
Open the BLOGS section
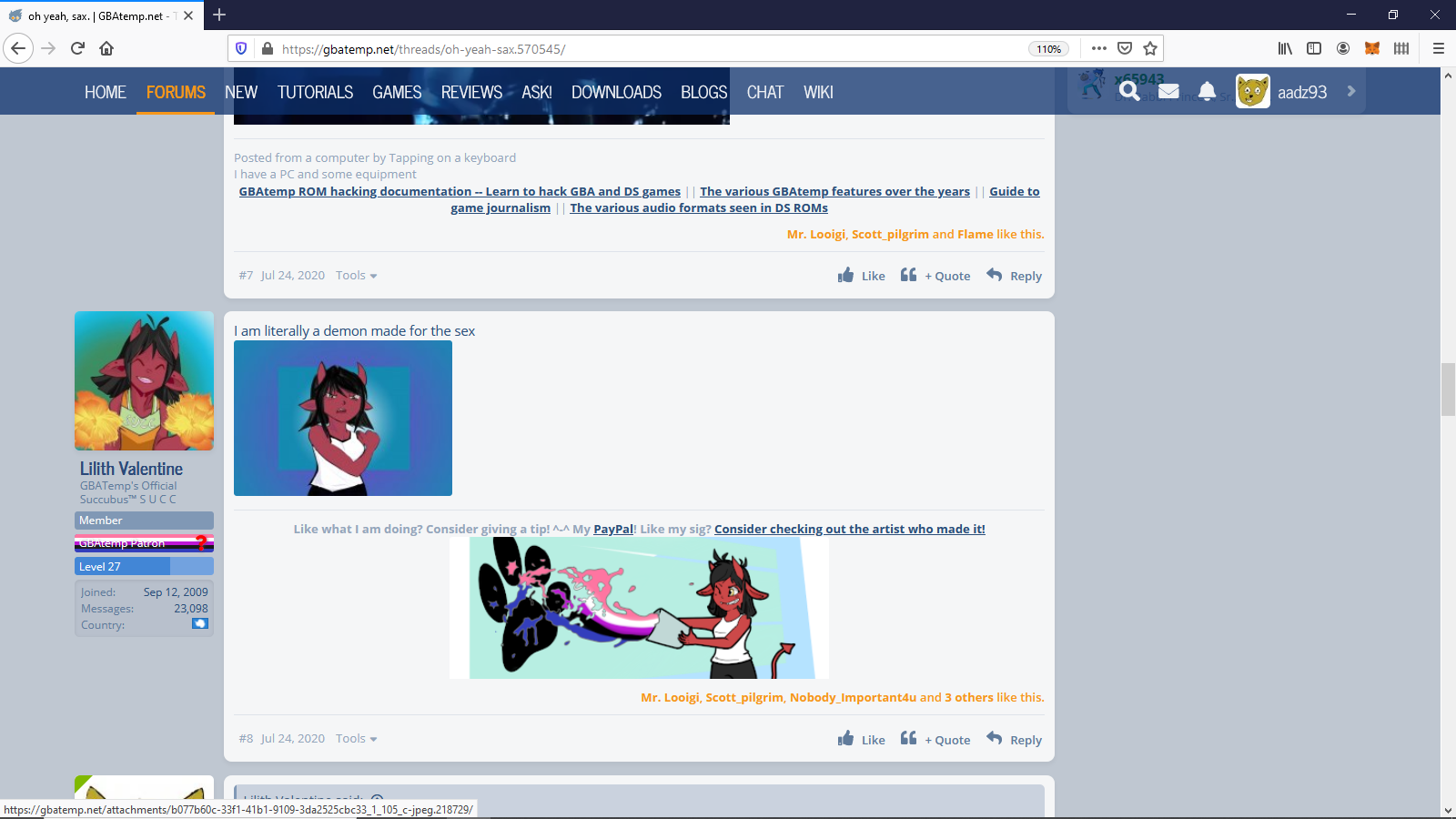[704, 92]
